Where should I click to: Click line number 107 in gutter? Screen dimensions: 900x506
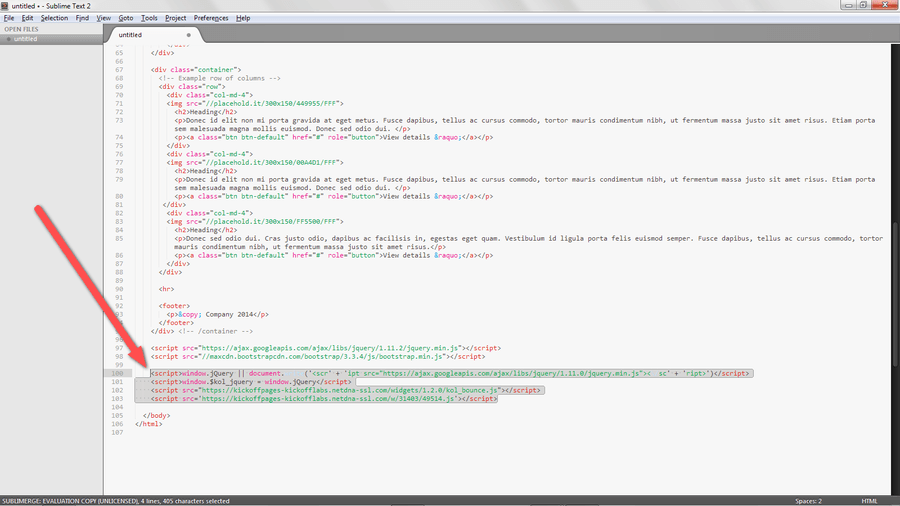tap(118, 432)
